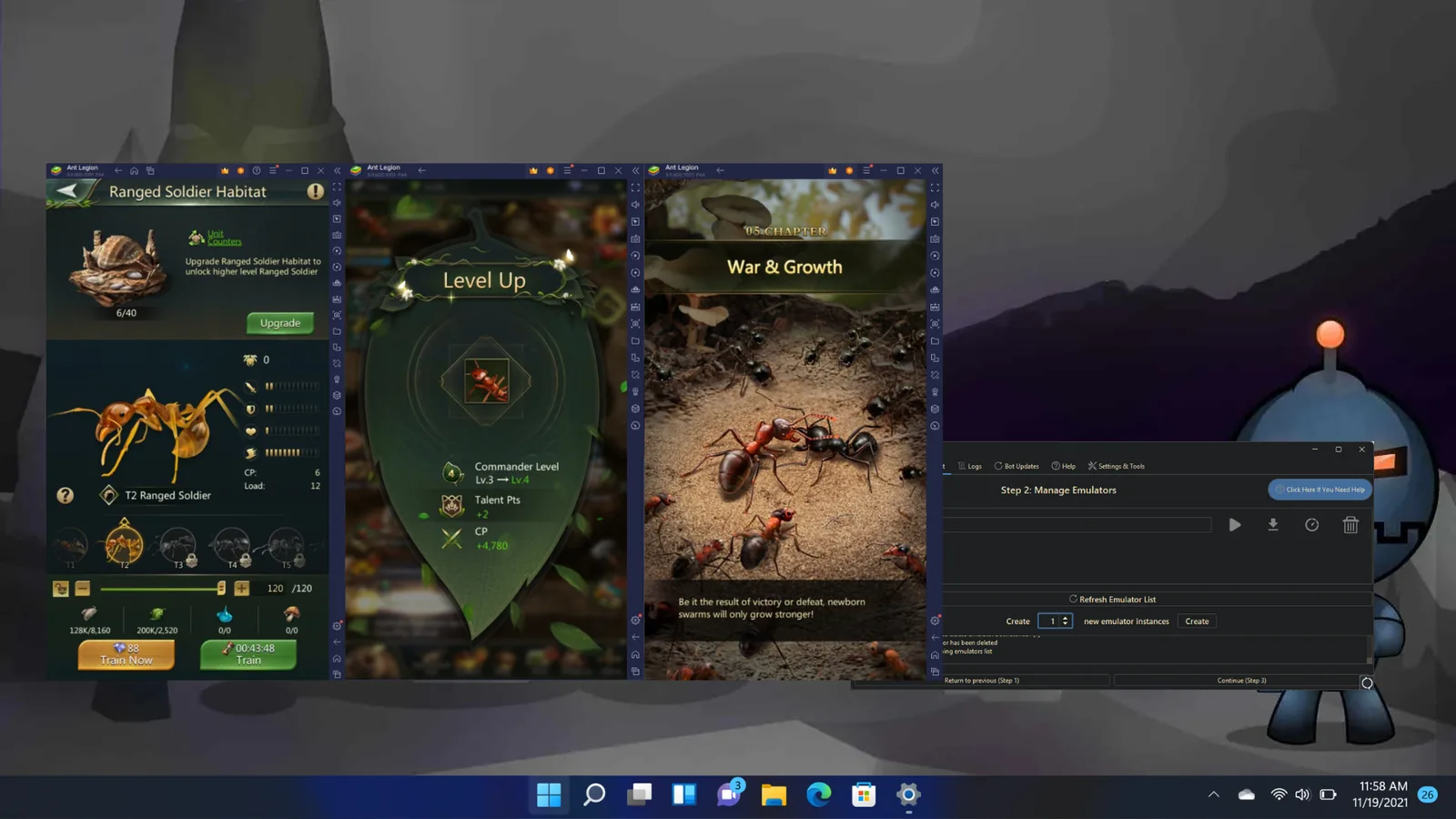
Task: Toggle fullscreen in third window sidebar
Action: 935,187
